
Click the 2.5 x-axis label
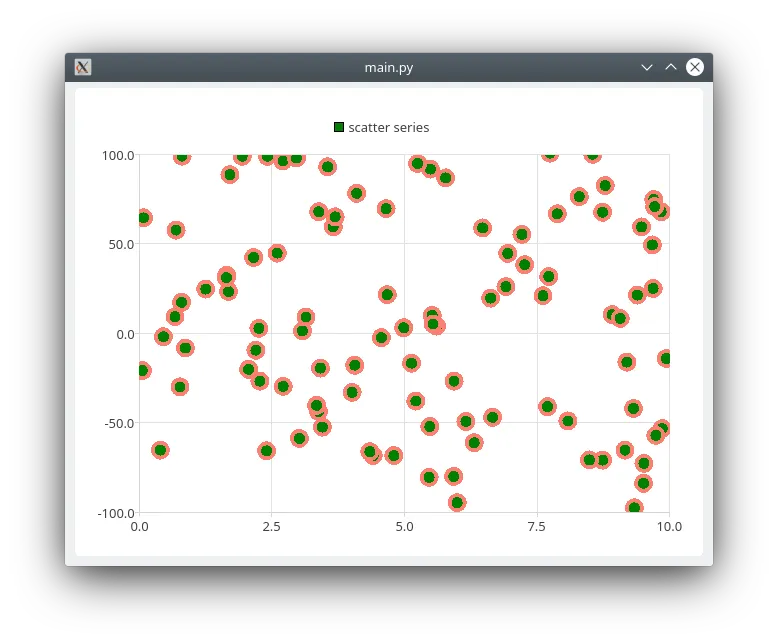pyautogui.click(x=271, y=526)
